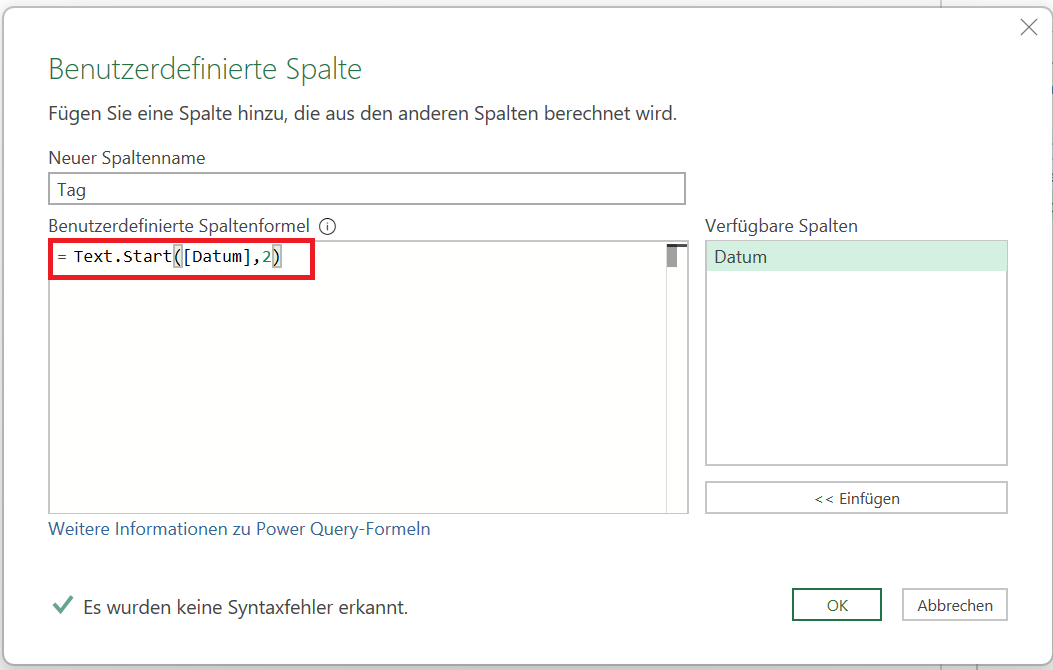Place cursor on Text.Start in the formula
Image resolution: width=1053 pixels, height=670 pixels.
(122, 258)
